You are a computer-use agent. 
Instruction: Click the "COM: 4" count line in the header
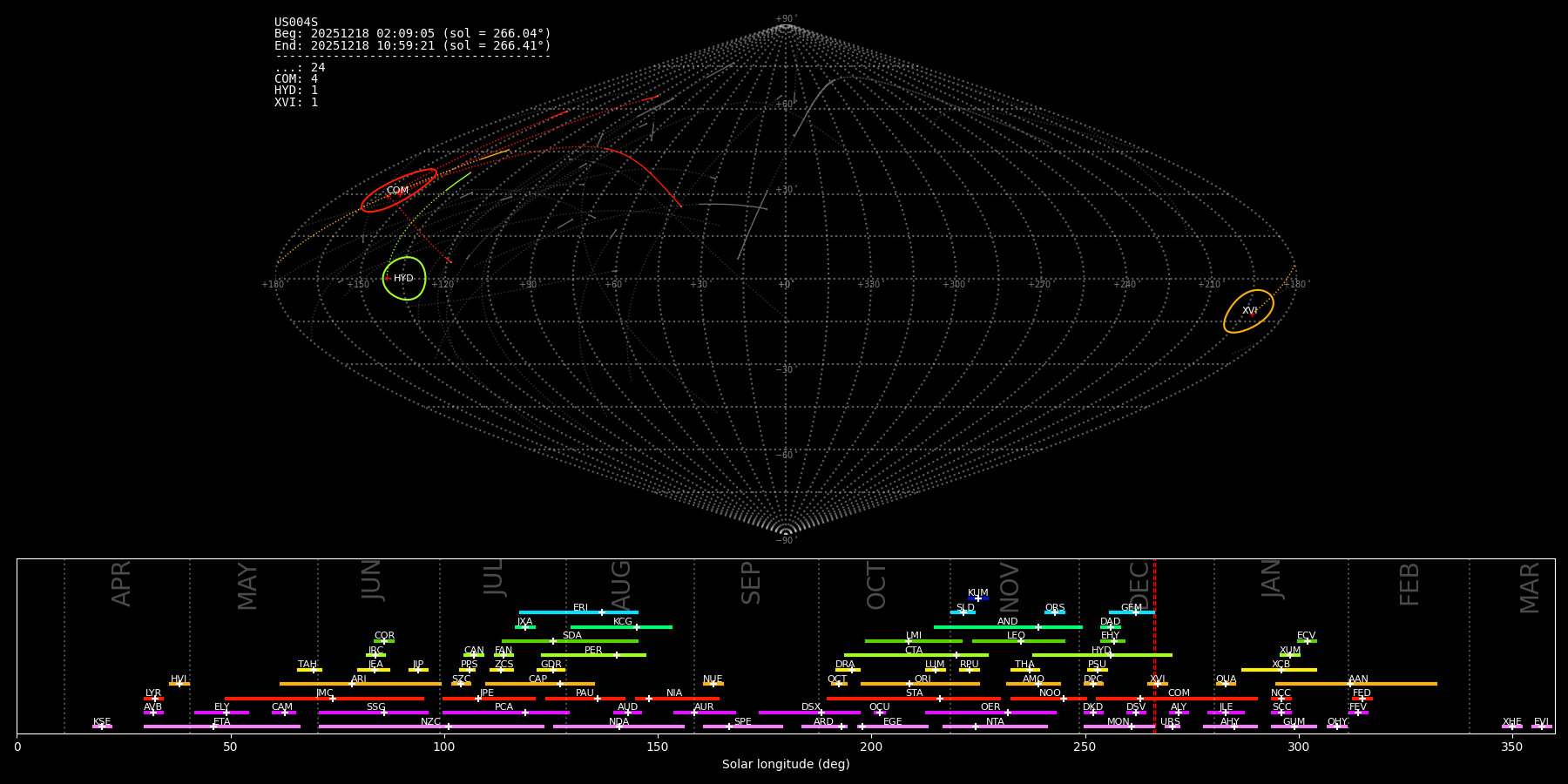pos(296,79)
